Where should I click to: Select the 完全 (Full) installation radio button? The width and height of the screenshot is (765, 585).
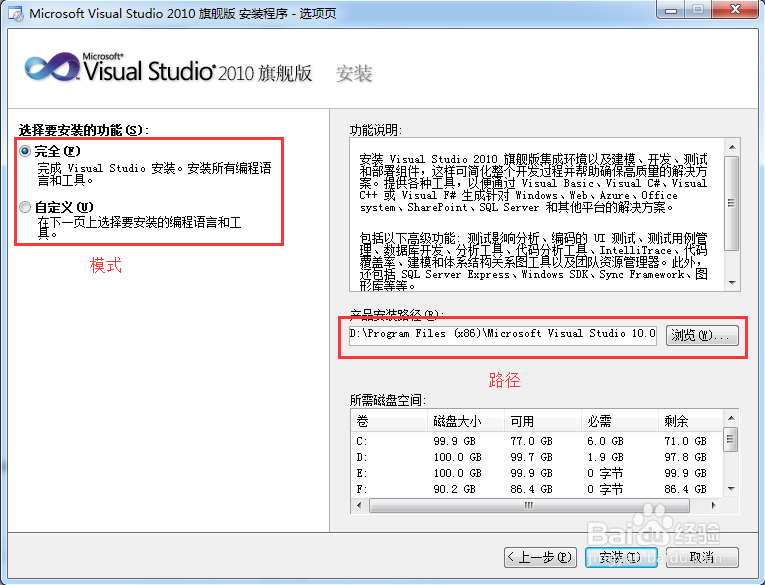pyautogui.click(x=25, y=151)
